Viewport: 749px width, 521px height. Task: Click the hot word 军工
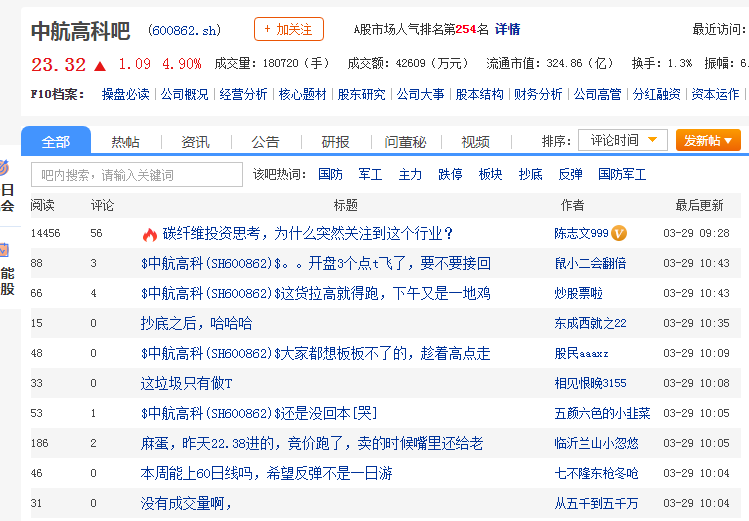(x=370, y=174)
